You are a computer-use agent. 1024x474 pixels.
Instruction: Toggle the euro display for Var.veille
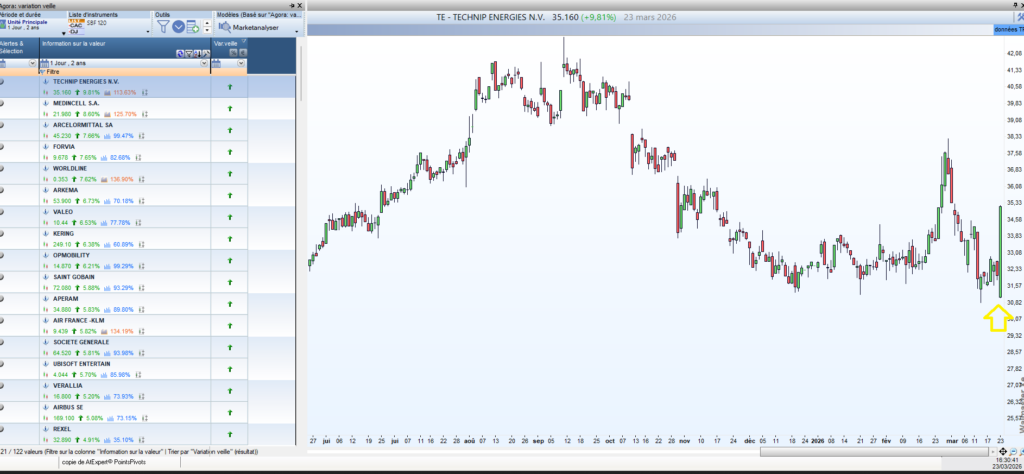[x=243, y=52]
